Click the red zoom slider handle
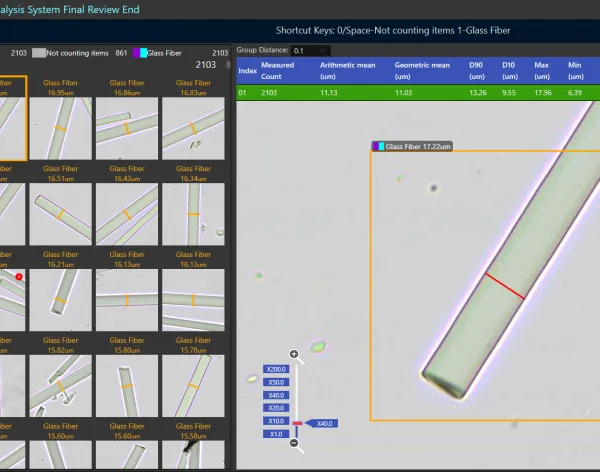 (x=297, y=423)
